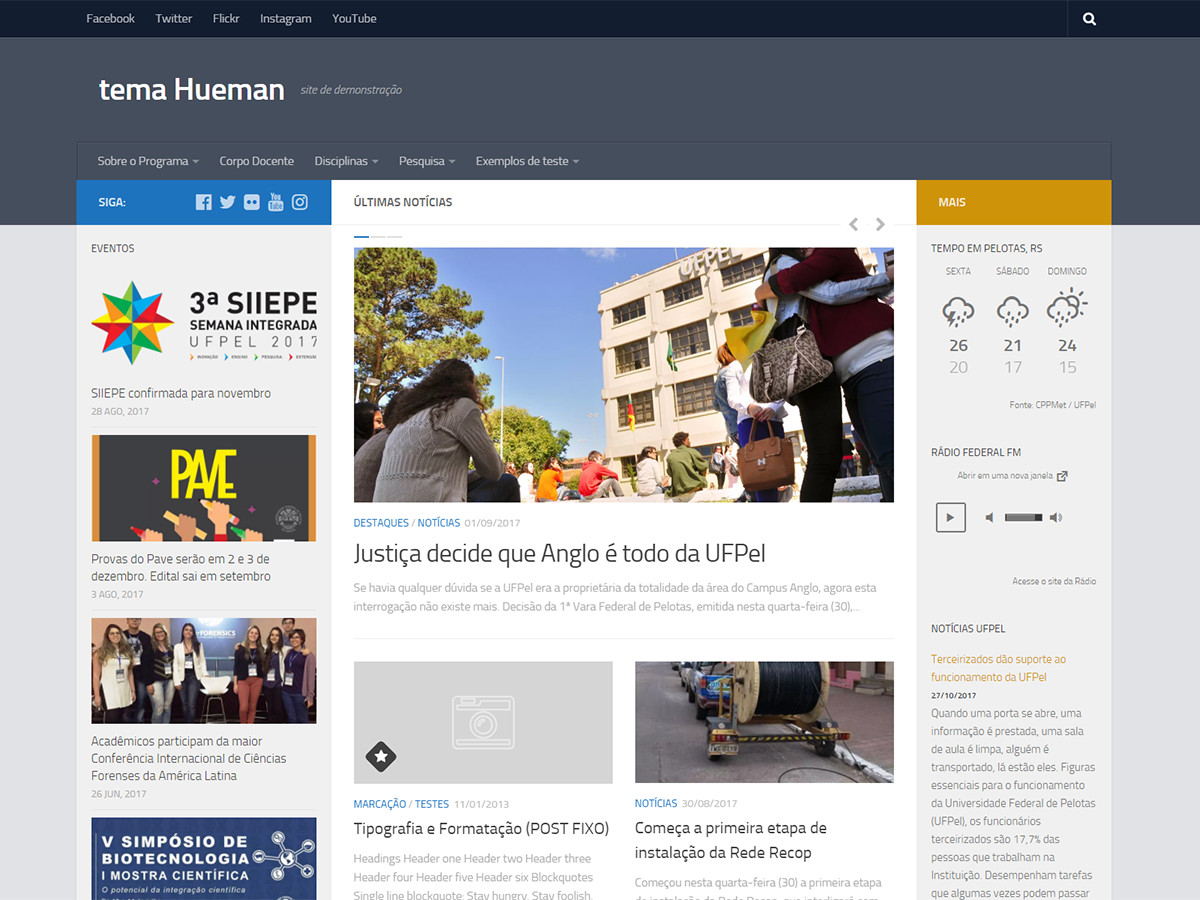
Task: Expand the Disciplinas dropdown menu
Action: click(x=346, y=161)
